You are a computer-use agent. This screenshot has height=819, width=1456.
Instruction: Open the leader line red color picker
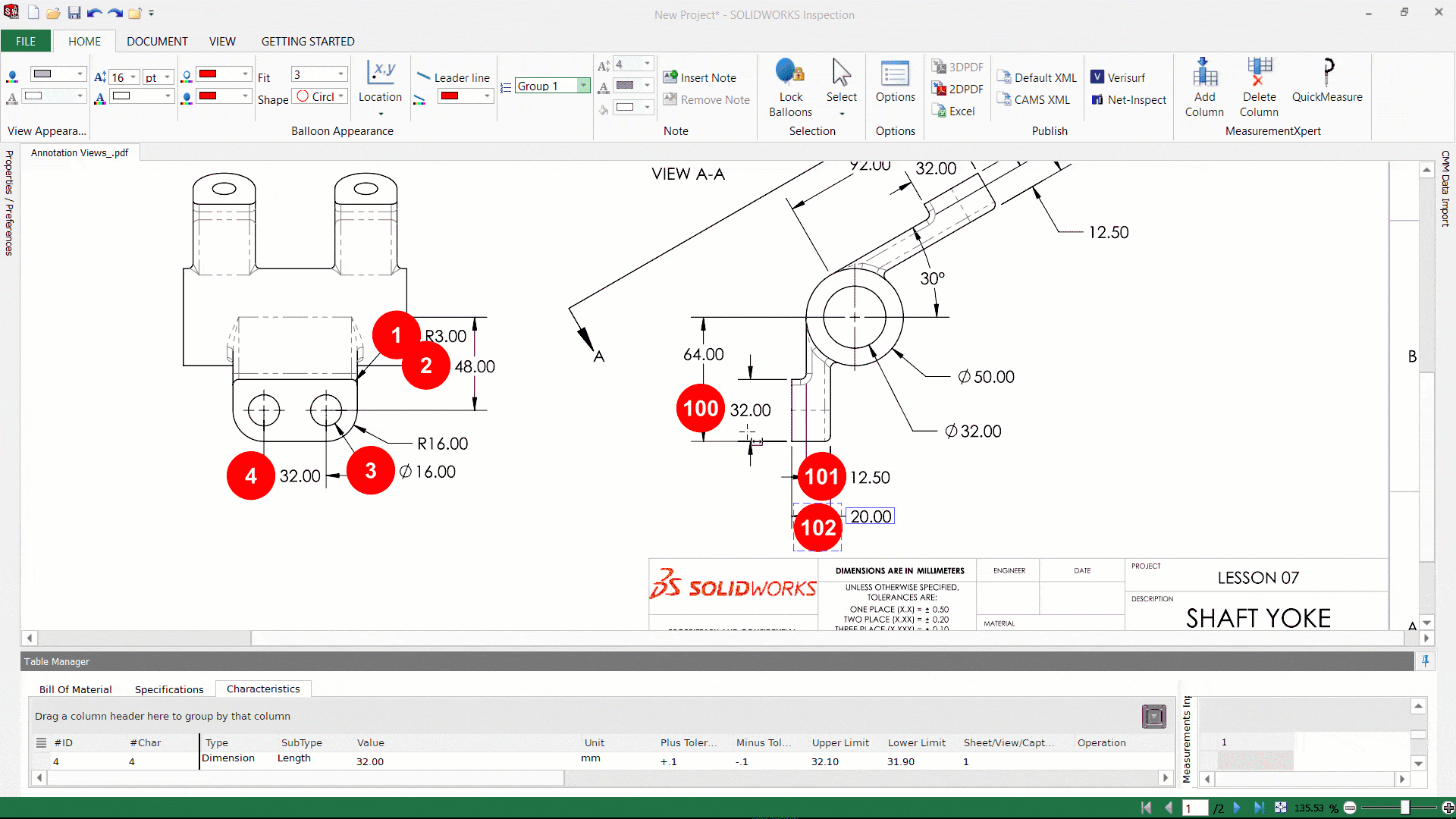466,96
